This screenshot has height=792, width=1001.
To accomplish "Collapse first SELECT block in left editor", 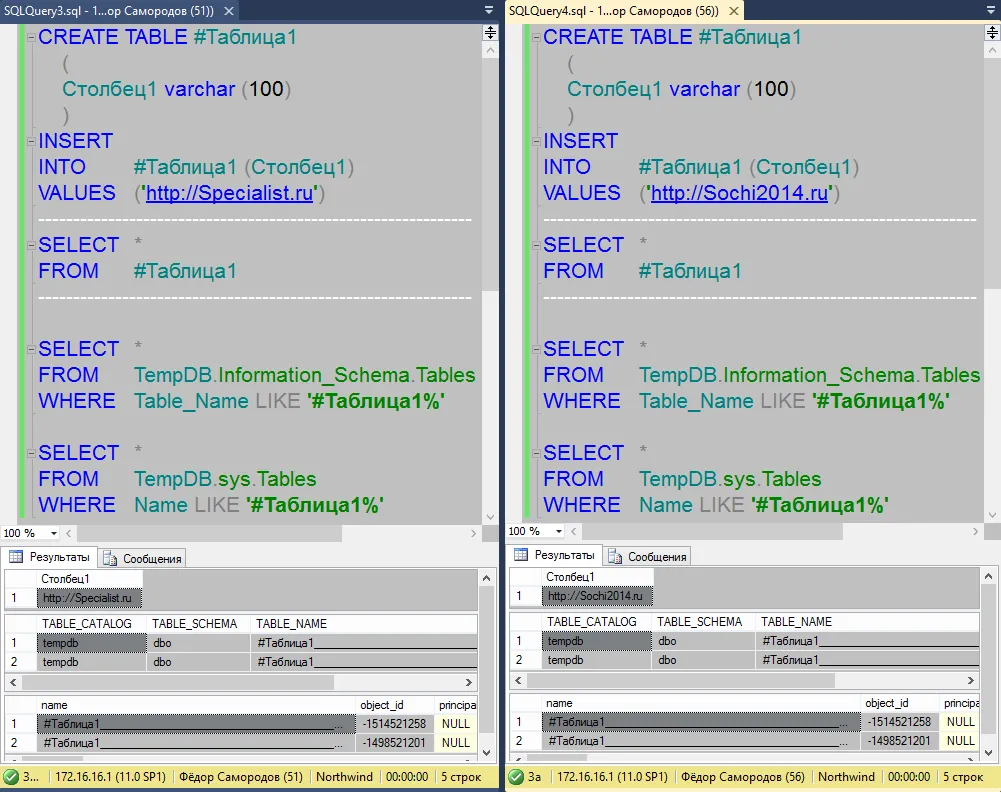I will tap(31, 246).
